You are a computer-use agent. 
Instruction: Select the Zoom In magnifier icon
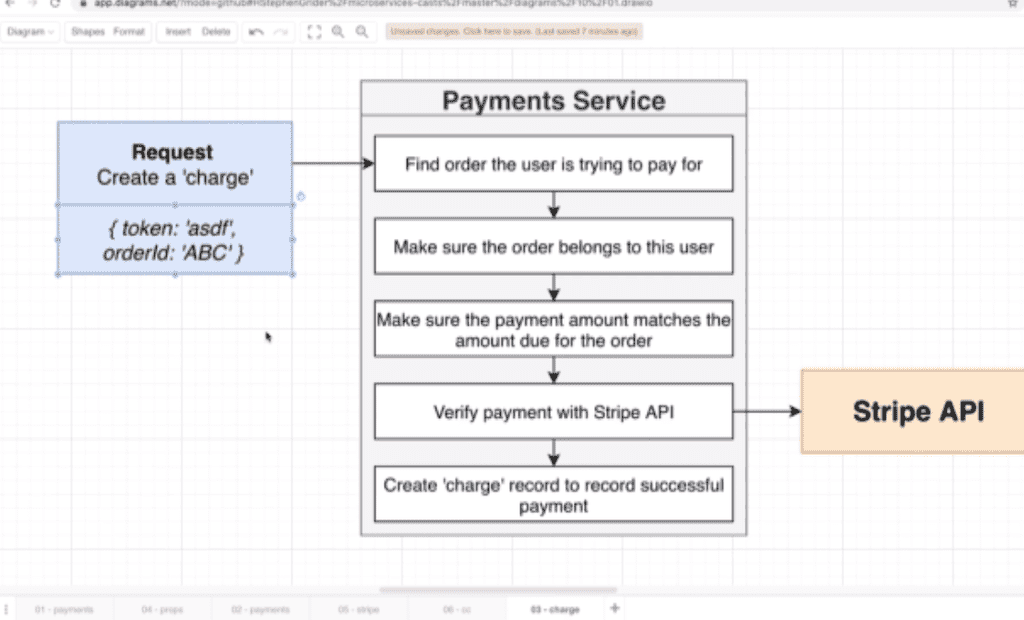point(338,32)
